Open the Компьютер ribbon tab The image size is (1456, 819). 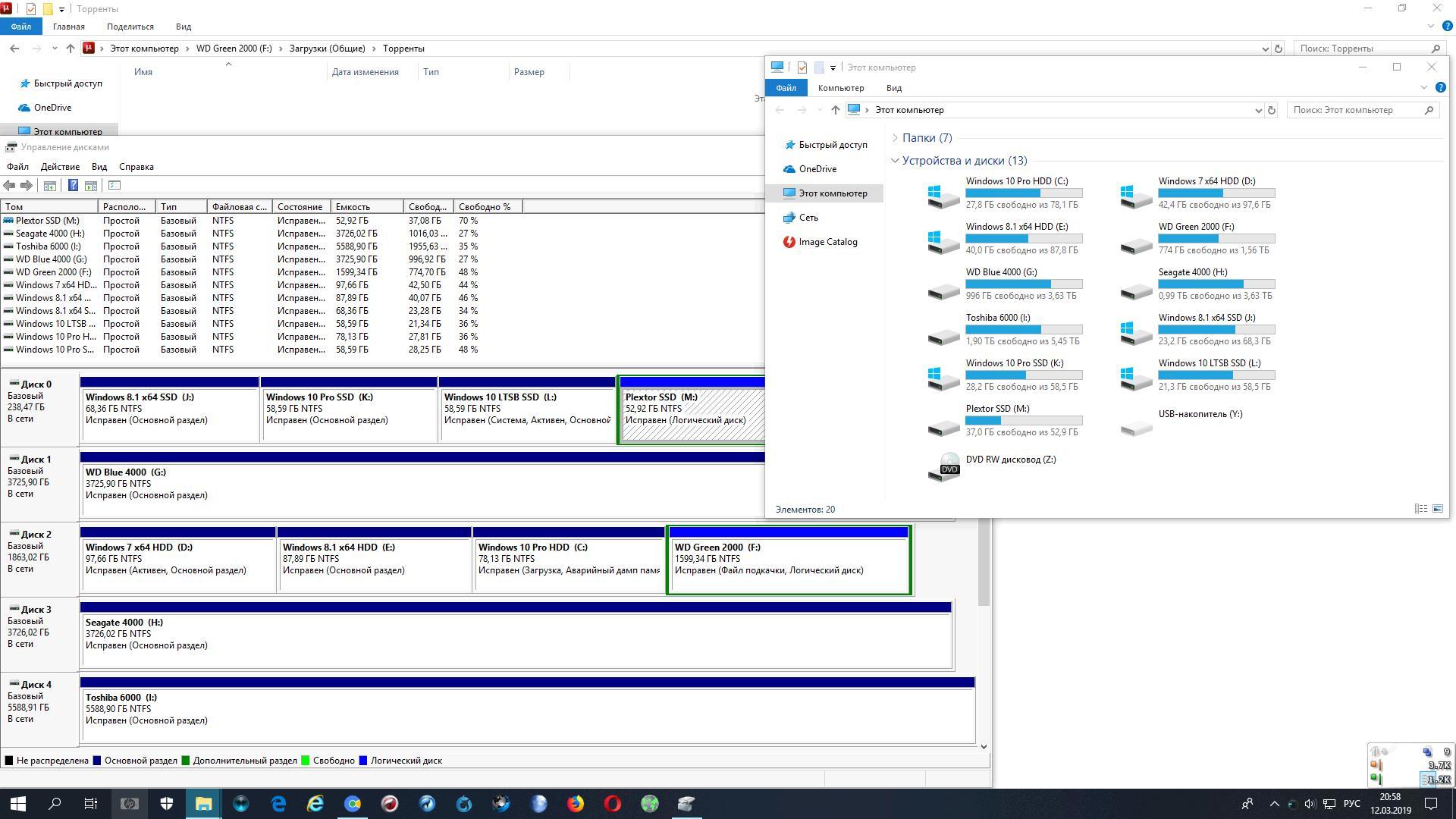[x=841, y=88]
